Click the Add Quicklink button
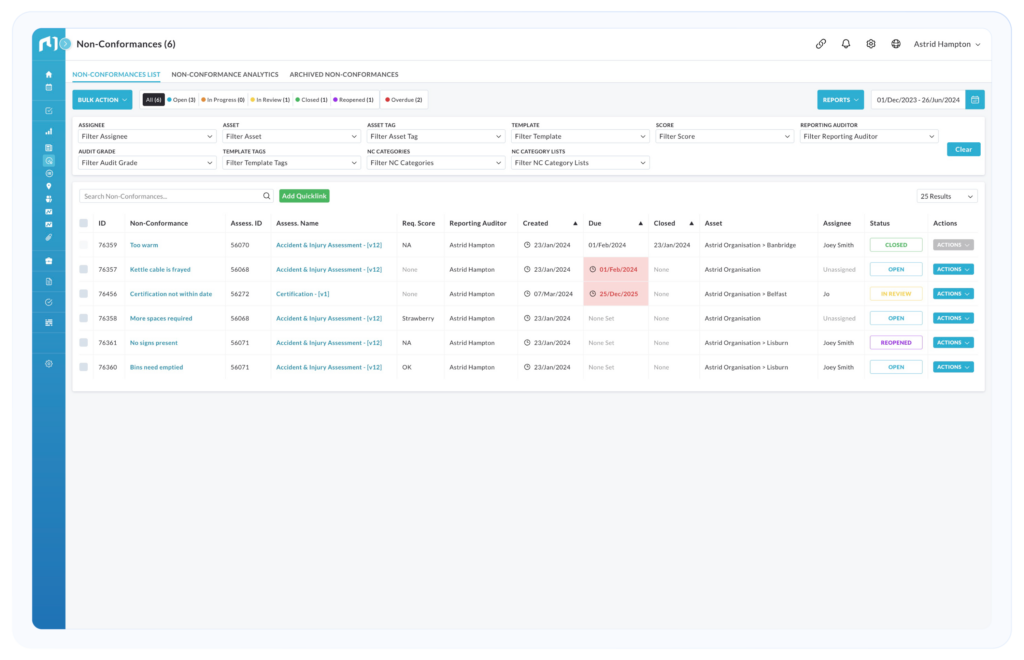Viewport: 1024px width, 660px height. pos(304,196)
